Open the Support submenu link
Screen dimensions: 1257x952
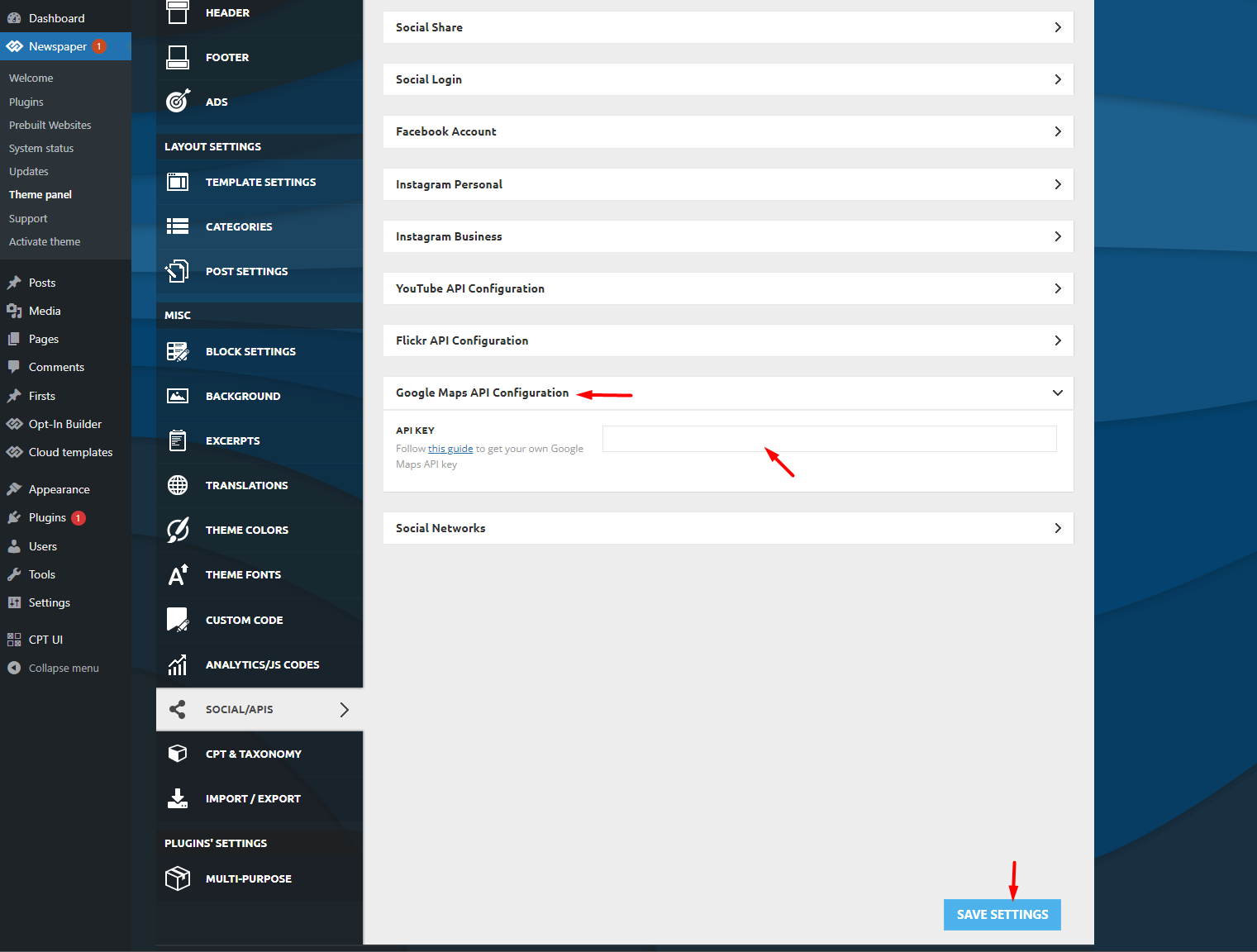[28, 218]
